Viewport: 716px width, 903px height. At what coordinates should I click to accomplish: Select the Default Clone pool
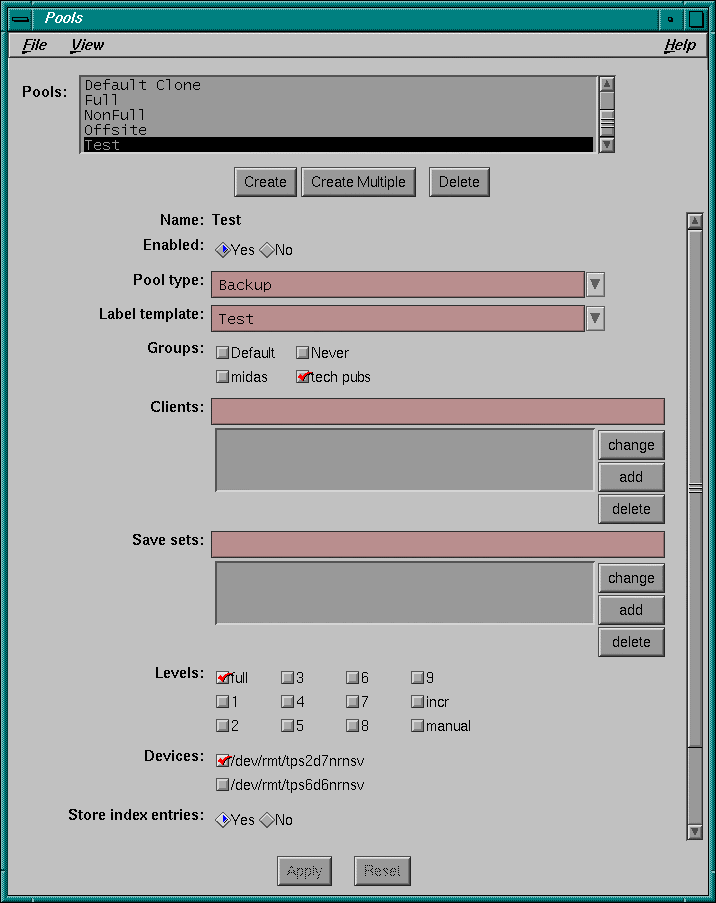tap(338, 85)
